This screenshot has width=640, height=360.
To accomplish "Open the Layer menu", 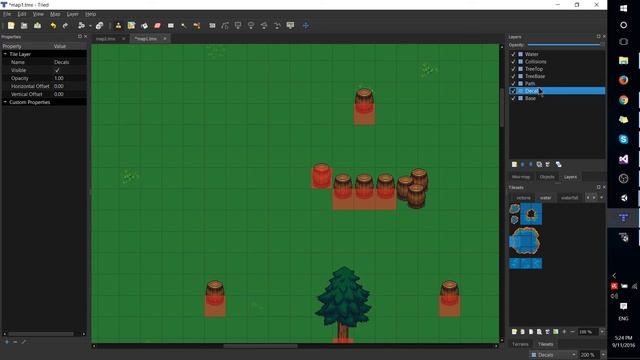I will click(72, 14).
